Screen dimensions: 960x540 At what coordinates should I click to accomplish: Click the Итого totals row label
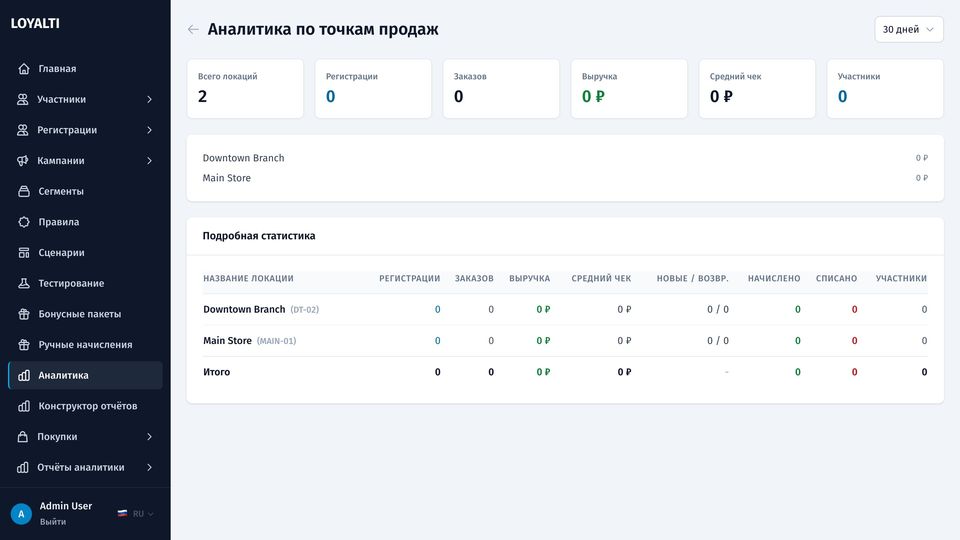pyautogui.click(x=217, y=372)
